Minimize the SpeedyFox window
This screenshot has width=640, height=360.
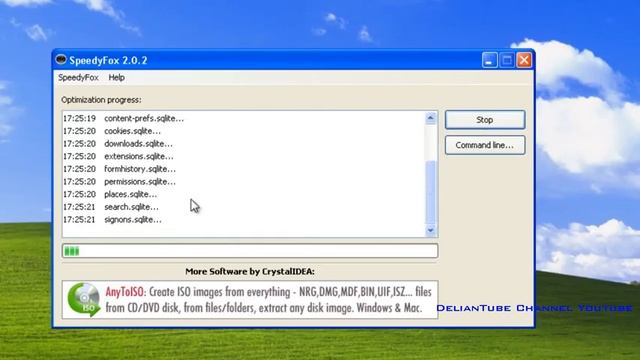(x=489, y=60)
